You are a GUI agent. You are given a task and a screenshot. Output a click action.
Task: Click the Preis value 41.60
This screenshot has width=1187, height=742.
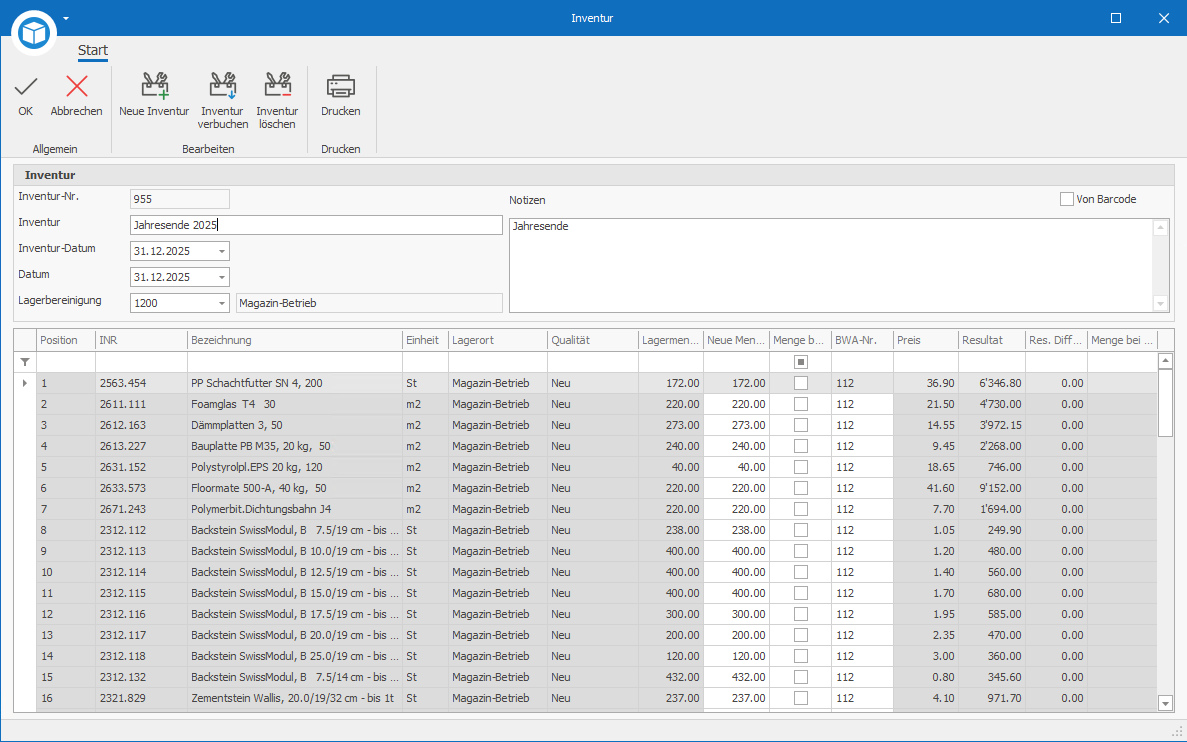(x=926, y=488)
